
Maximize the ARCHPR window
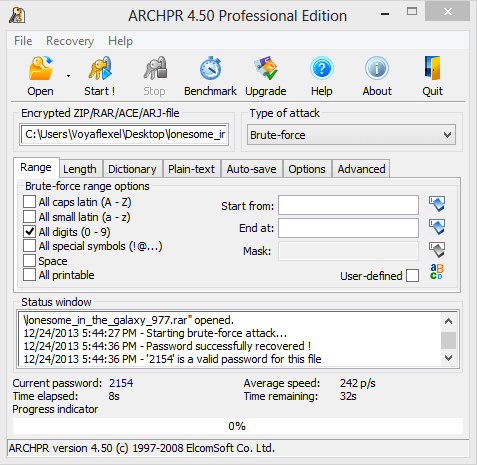point(412,12)
